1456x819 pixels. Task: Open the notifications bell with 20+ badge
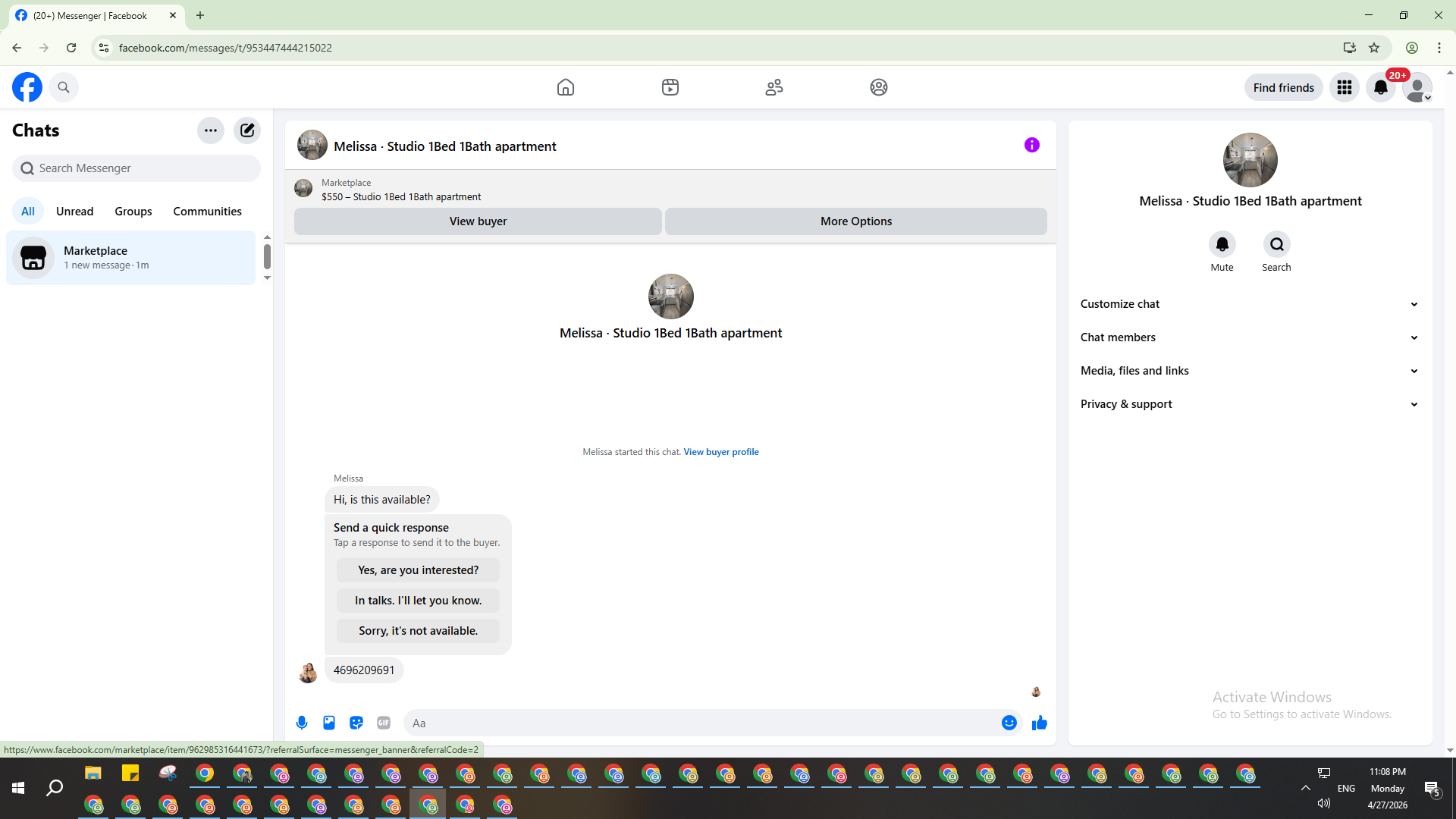pyautogui.click(x=1381, y=87)
